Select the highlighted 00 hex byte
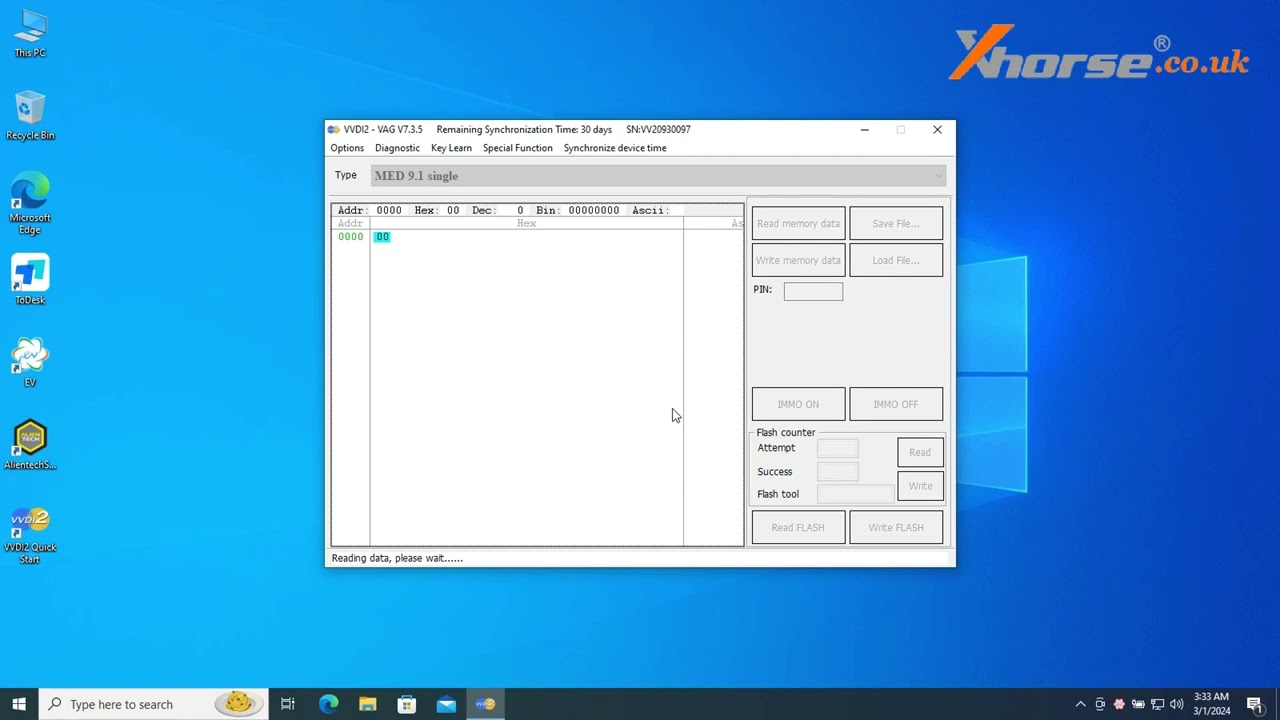Screen dimensions: 1280x720 pyautogui.click(x=382, y=237)
